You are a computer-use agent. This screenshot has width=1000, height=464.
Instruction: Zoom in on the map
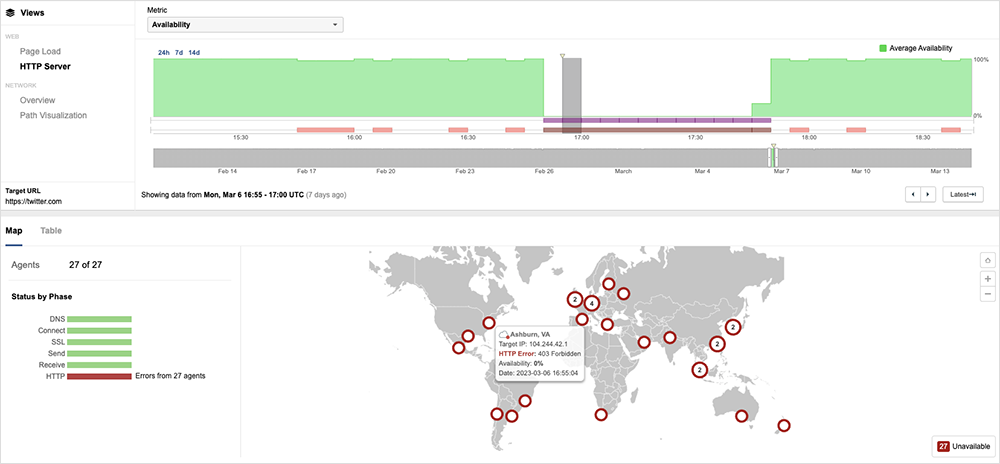(988, 278)
